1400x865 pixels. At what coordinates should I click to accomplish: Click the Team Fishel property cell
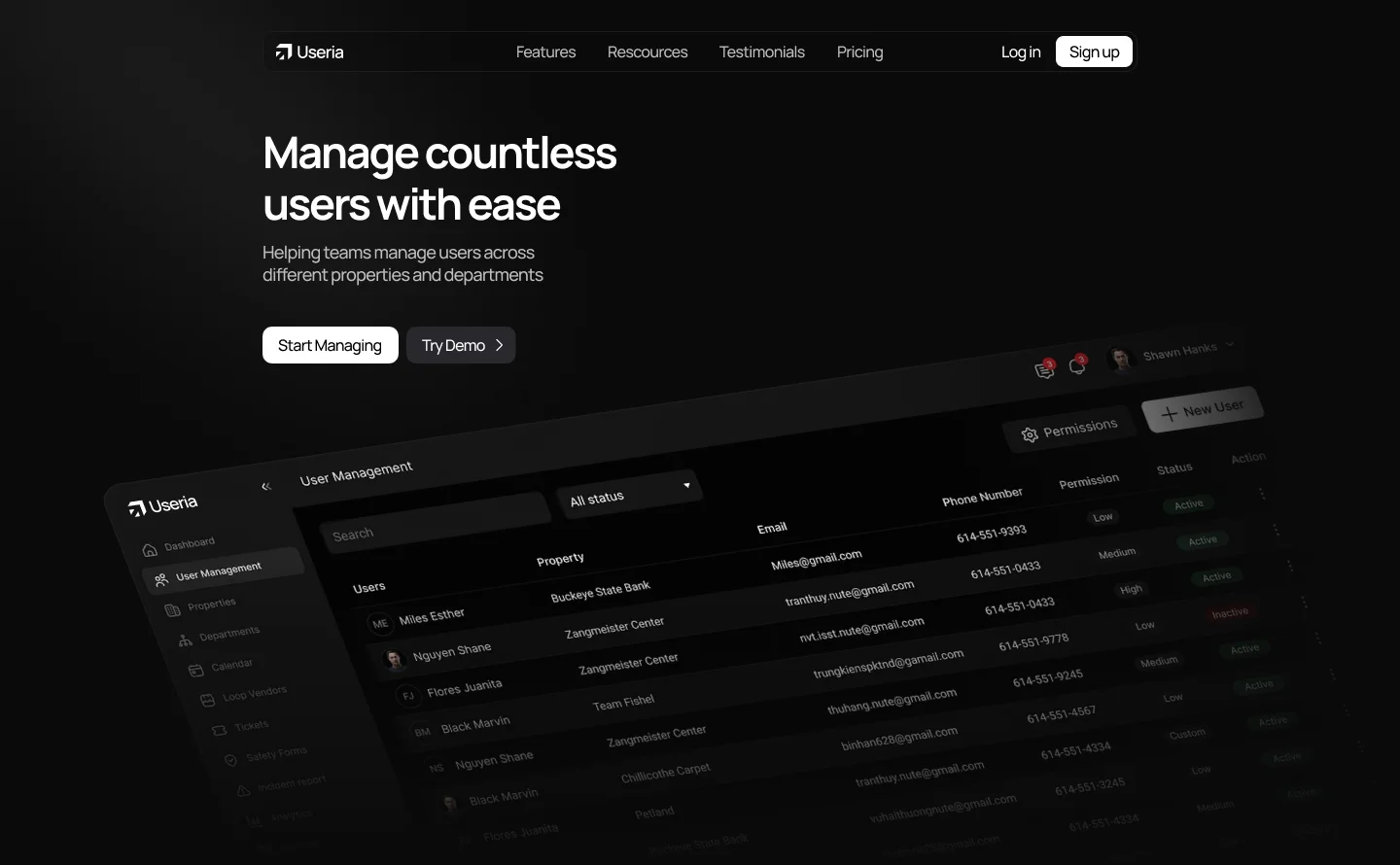[623, 702]
